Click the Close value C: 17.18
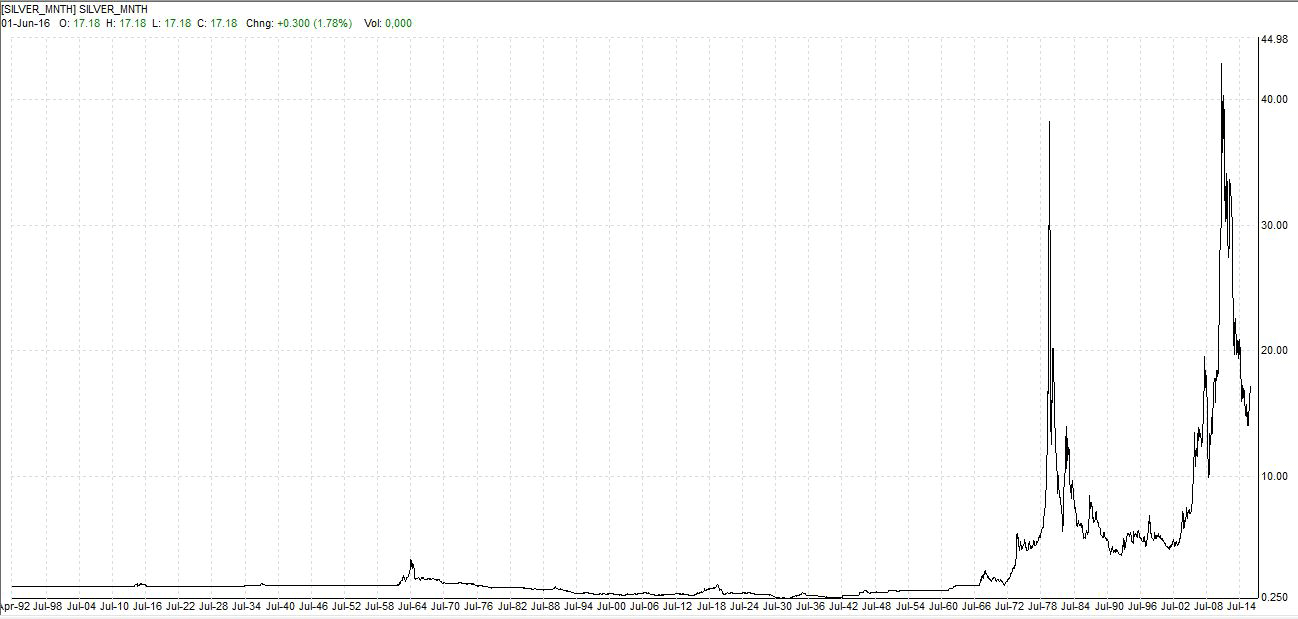Viewport: 1298px width, 619px height. click(x=217, y=23)
